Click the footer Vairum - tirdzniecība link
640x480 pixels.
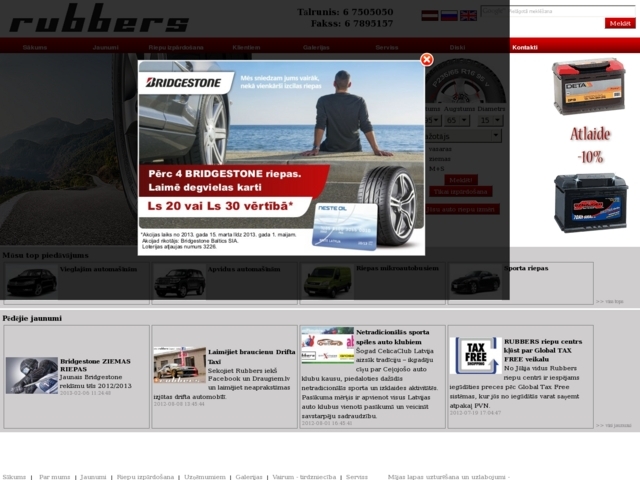pyautogui.click(x=304, y=477)
